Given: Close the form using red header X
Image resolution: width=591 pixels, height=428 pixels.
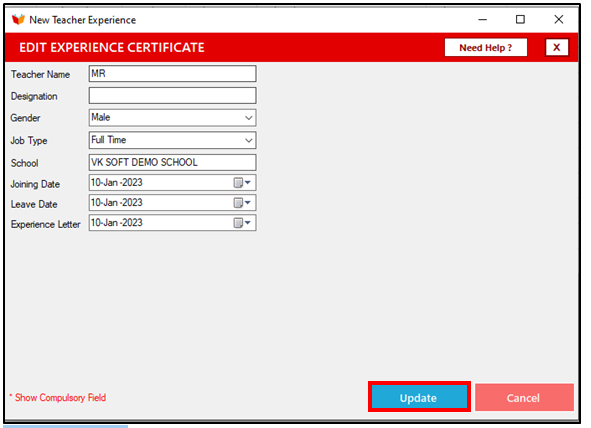Looking at the screenshot, I should 557,47.
